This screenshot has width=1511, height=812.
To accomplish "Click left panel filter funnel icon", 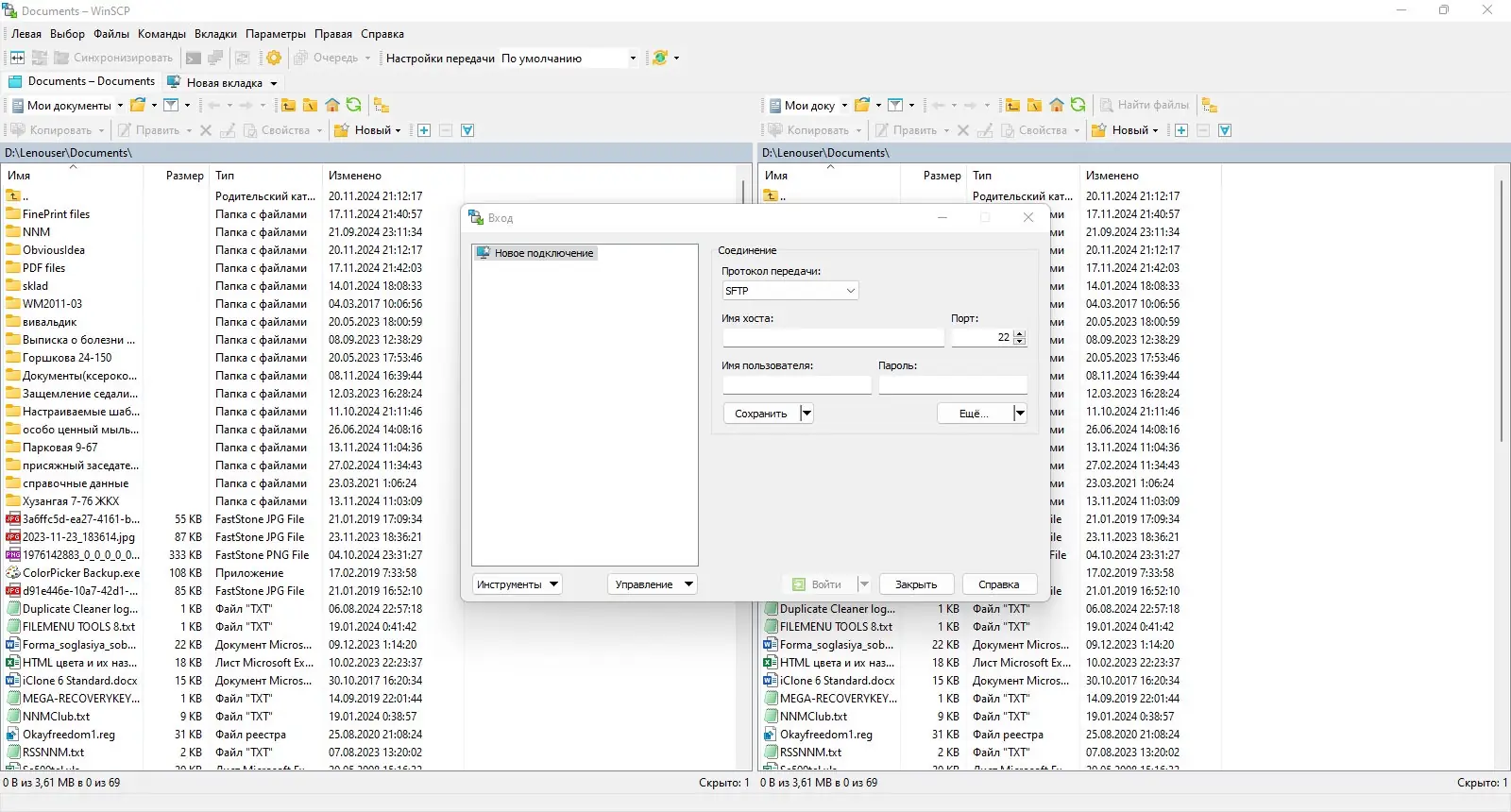I will 171,105.
